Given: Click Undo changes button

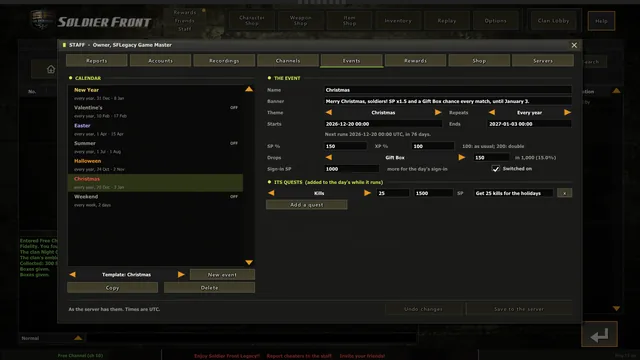Looking at the screenshot, I should tap(423, 309).
